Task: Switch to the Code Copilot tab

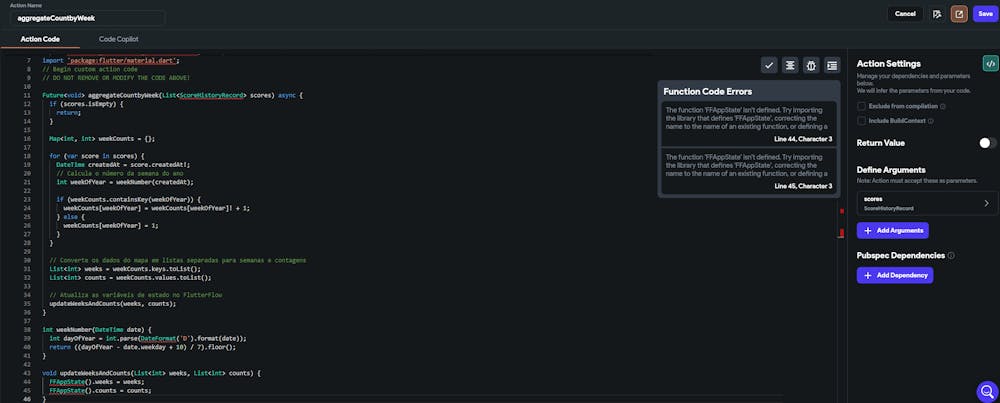Action: 119,39
